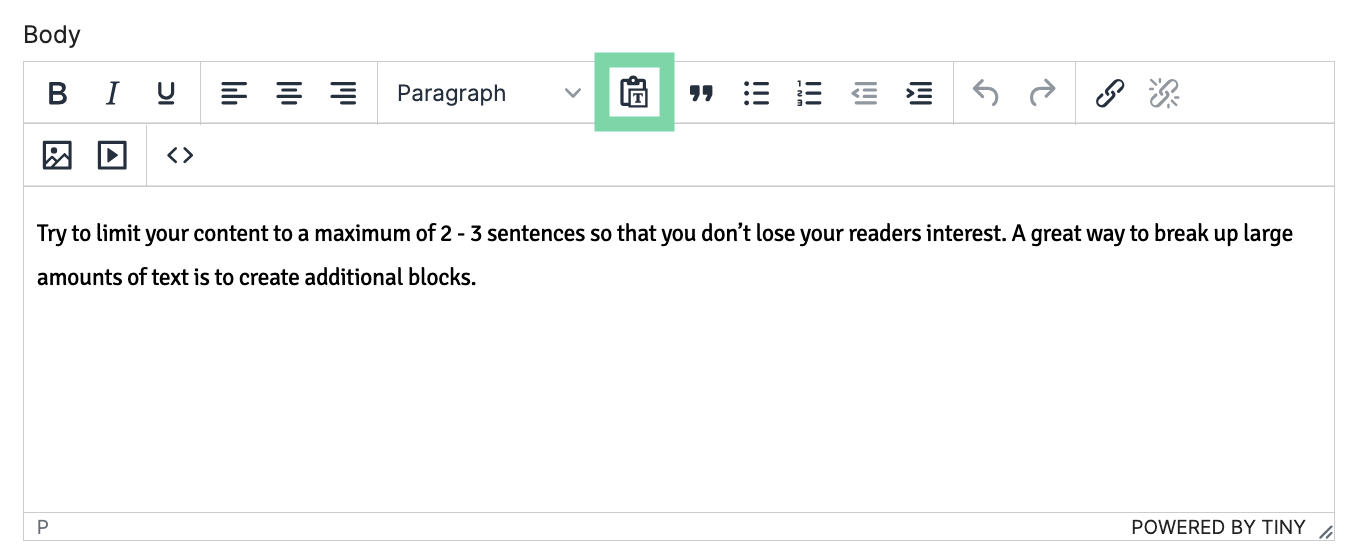
Task: Undo the last action
Action: pos(986,94)
